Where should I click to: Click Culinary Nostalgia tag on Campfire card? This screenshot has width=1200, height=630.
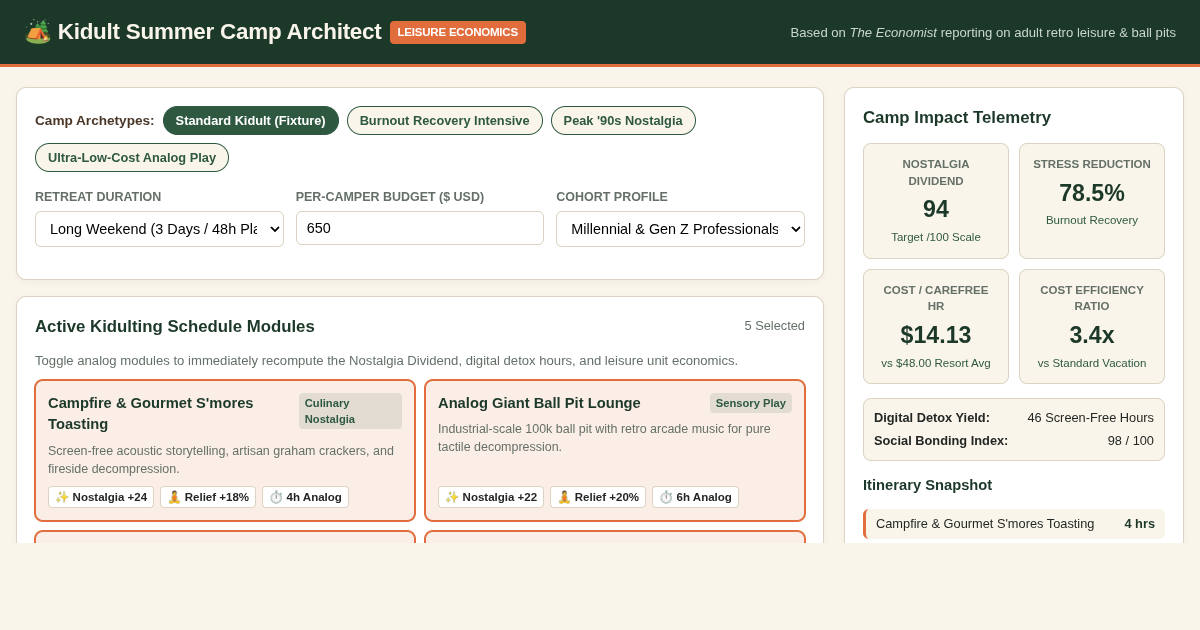click(350, 411)
